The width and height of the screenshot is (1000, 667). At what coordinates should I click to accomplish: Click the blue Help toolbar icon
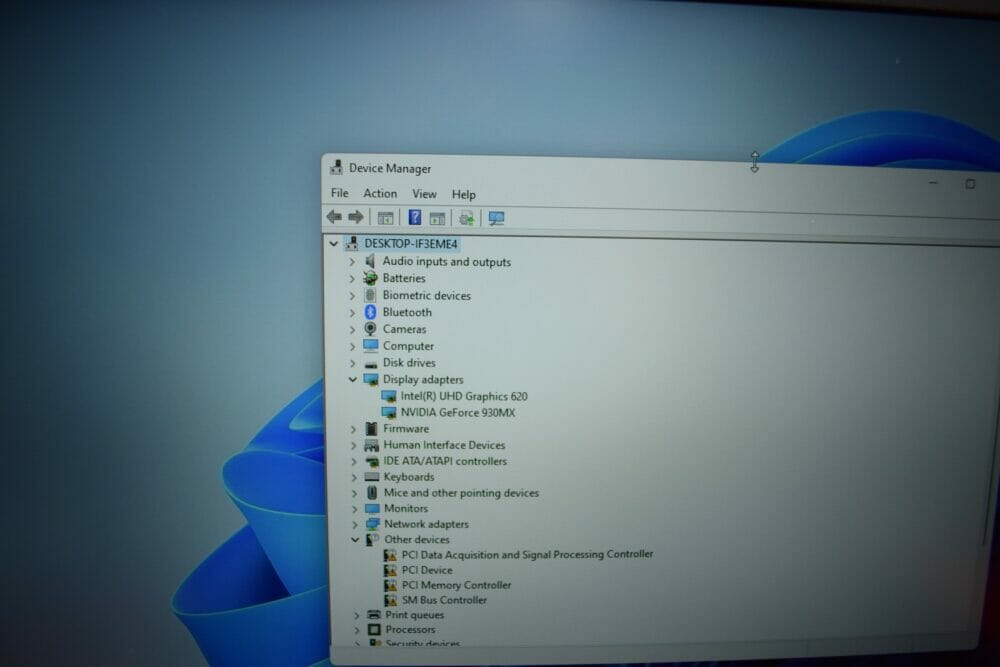pyautogui.click(x=415, y=218)
